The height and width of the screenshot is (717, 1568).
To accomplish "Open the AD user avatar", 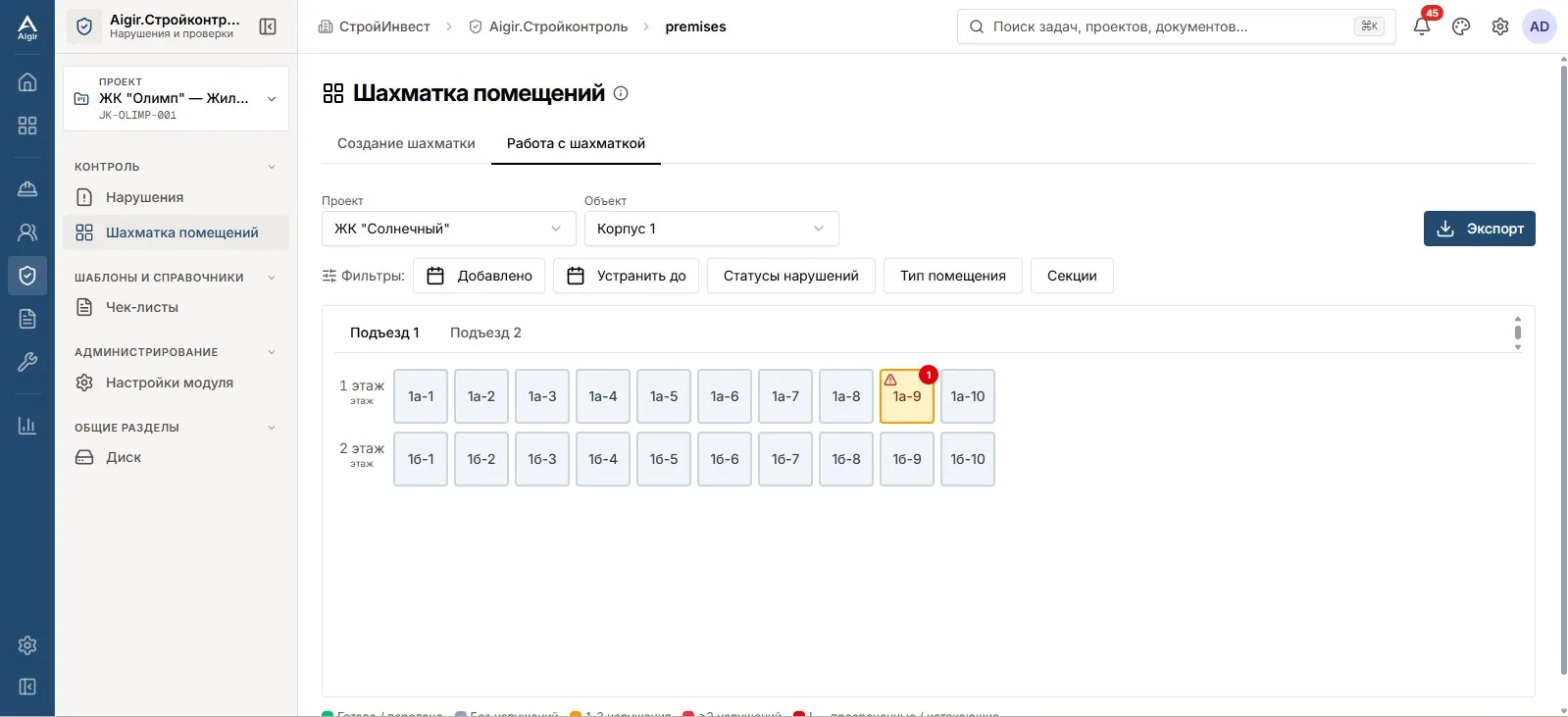I will click(x=1540, y=26).
